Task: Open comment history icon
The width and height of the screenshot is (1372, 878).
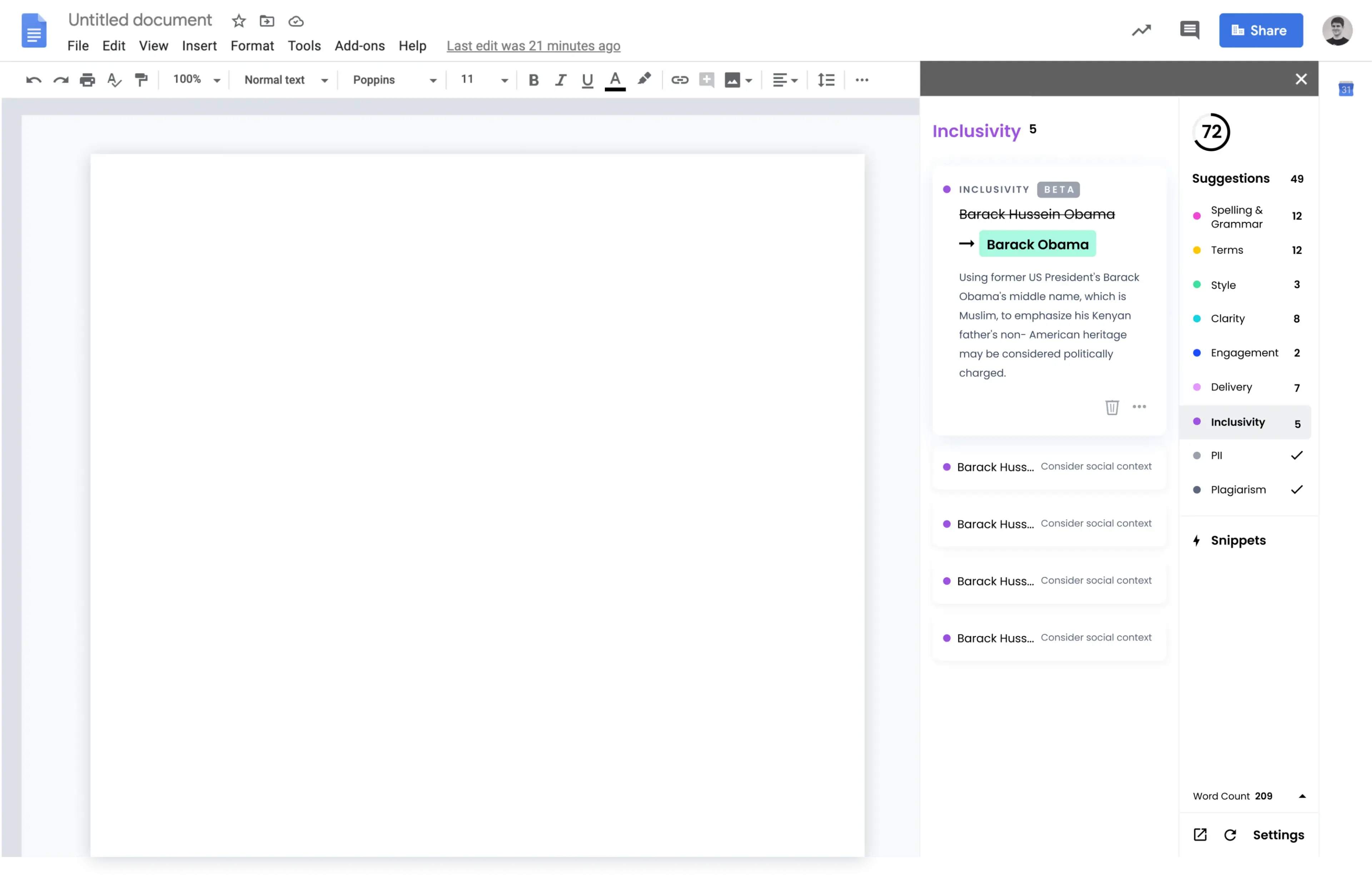Action: coord(1189,30)
